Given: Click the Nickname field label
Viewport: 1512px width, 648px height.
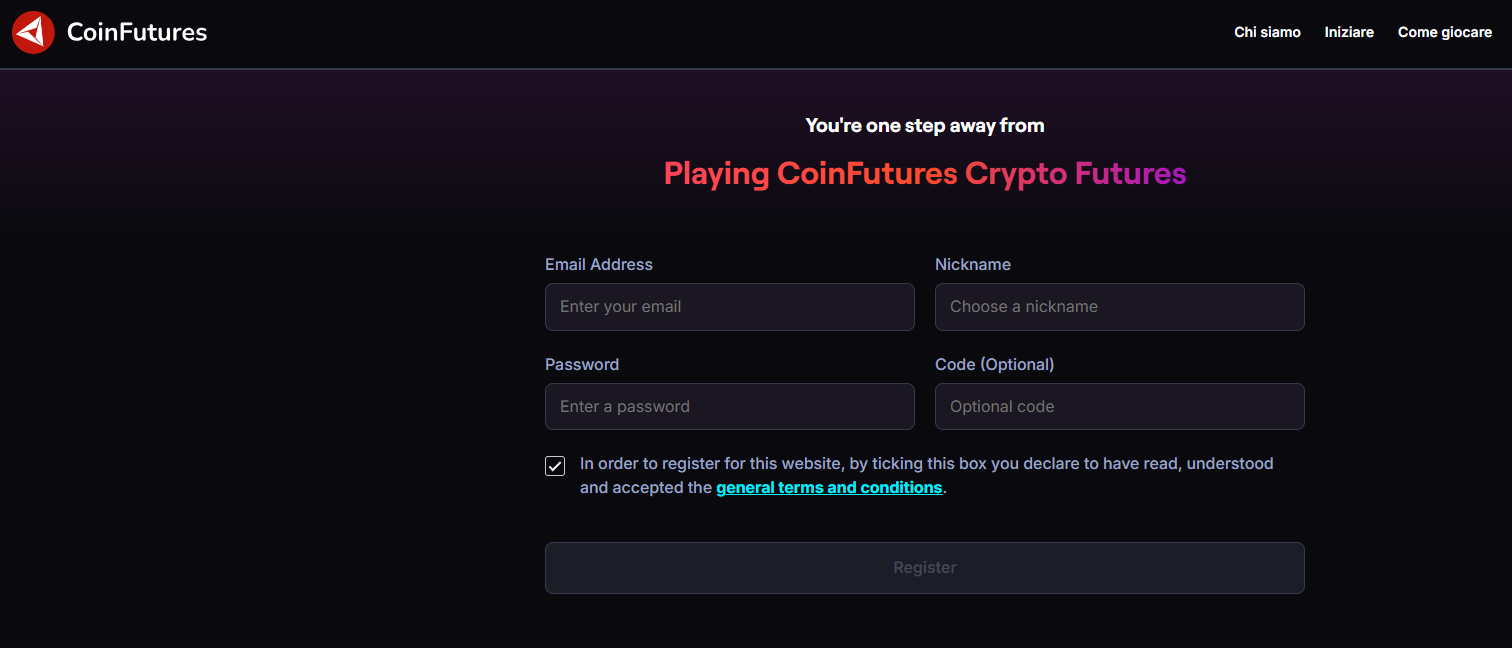Looking at the screenshot, I should click(x=972, y=265).
